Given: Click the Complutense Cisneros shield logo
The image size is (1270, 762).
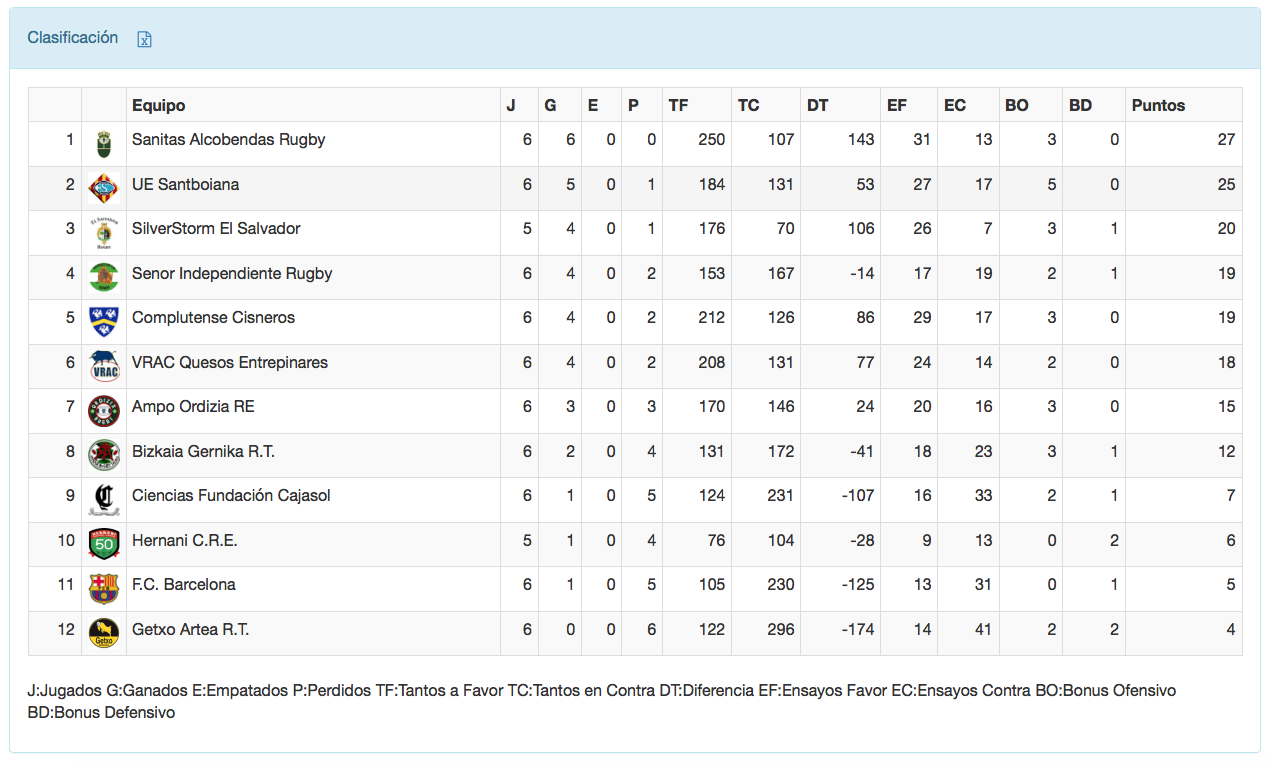Looking at the screenshot, I should click(104, 320).
